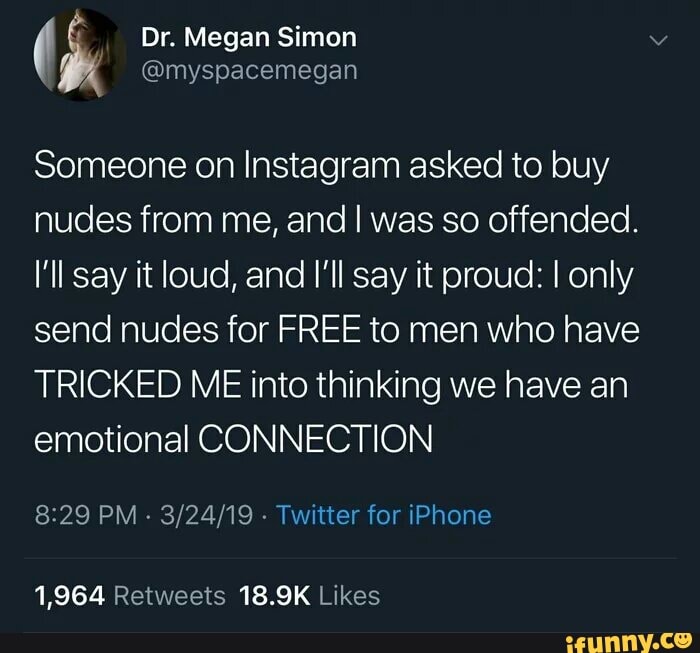View the 18.9K likes count
The width and height of the screenshot is (700, 653).
(275, 596)
